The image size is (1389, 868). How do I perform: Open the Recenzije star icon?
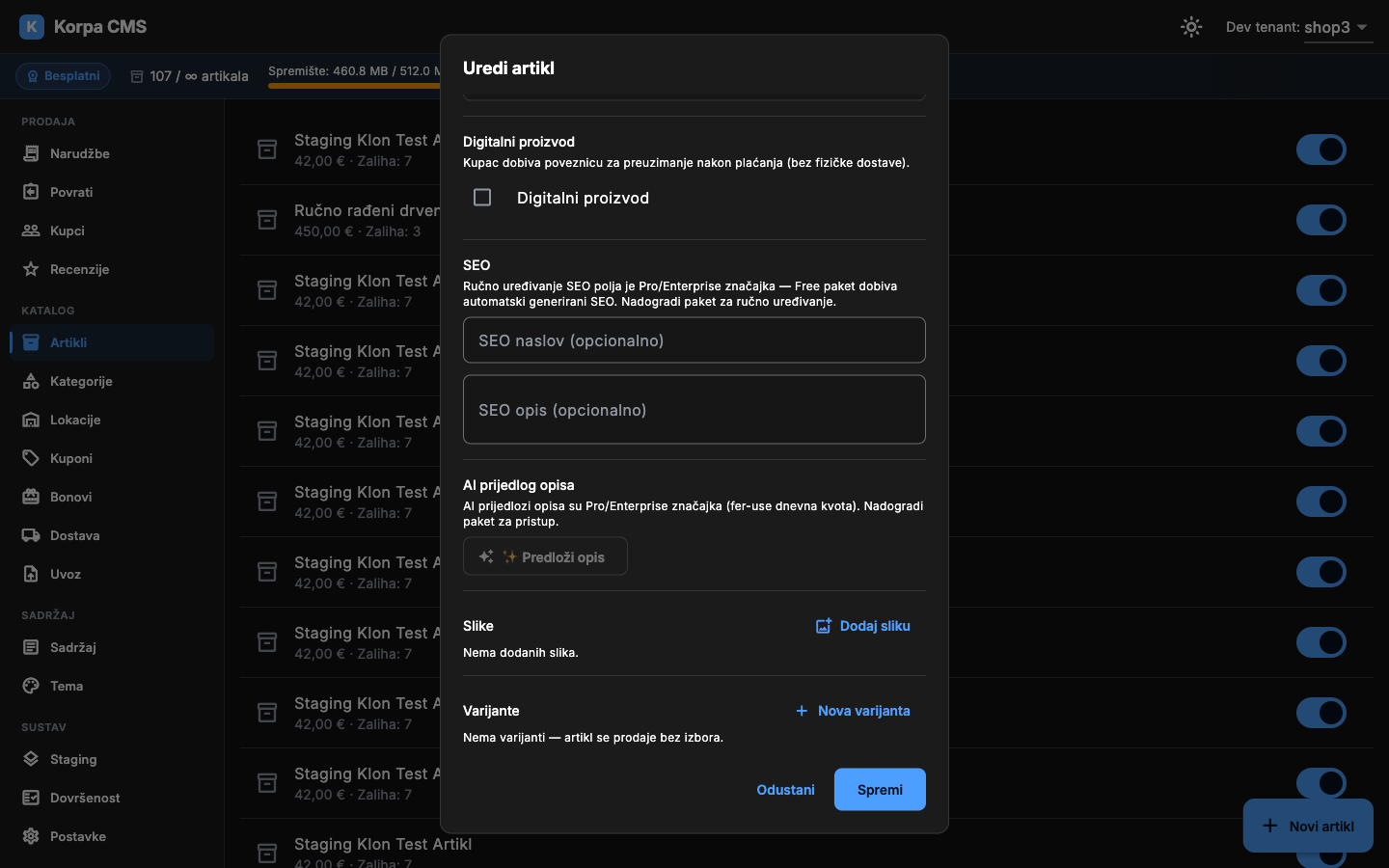pos(31,269)
